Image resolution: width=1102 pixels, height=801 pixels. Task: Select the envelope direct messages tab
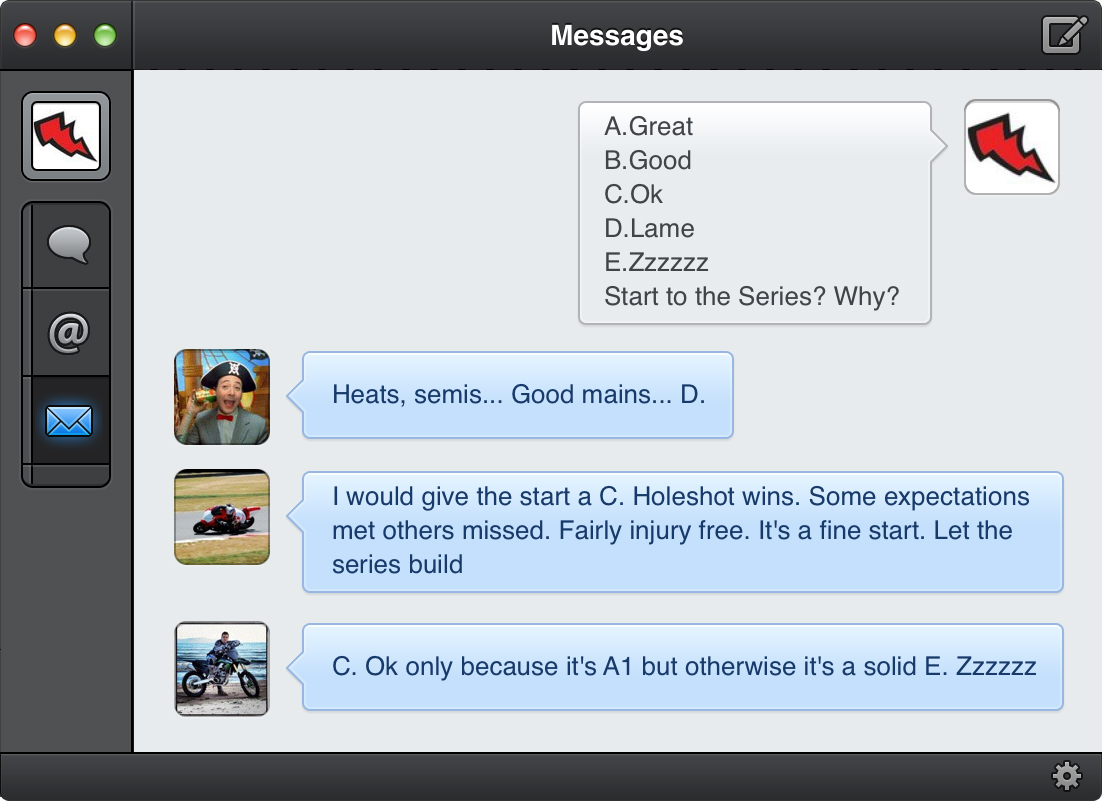click(x=67, y=421)
